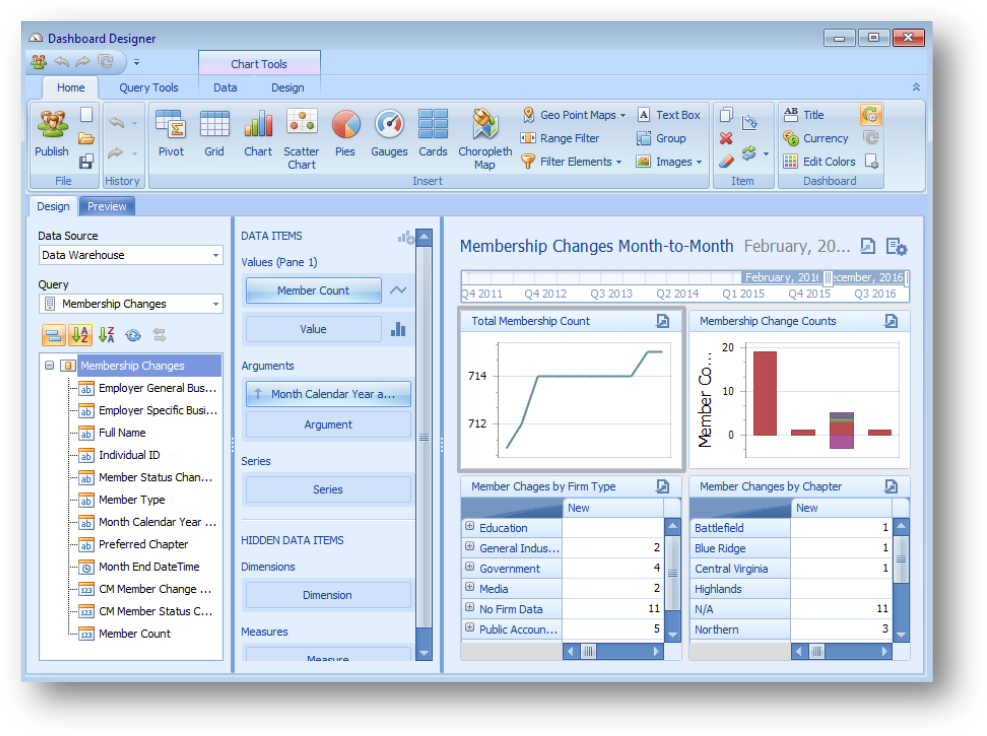Open the Query Tools ribbon tab
Viewport: 987px width, 736px height.
(x=149, y=88)
